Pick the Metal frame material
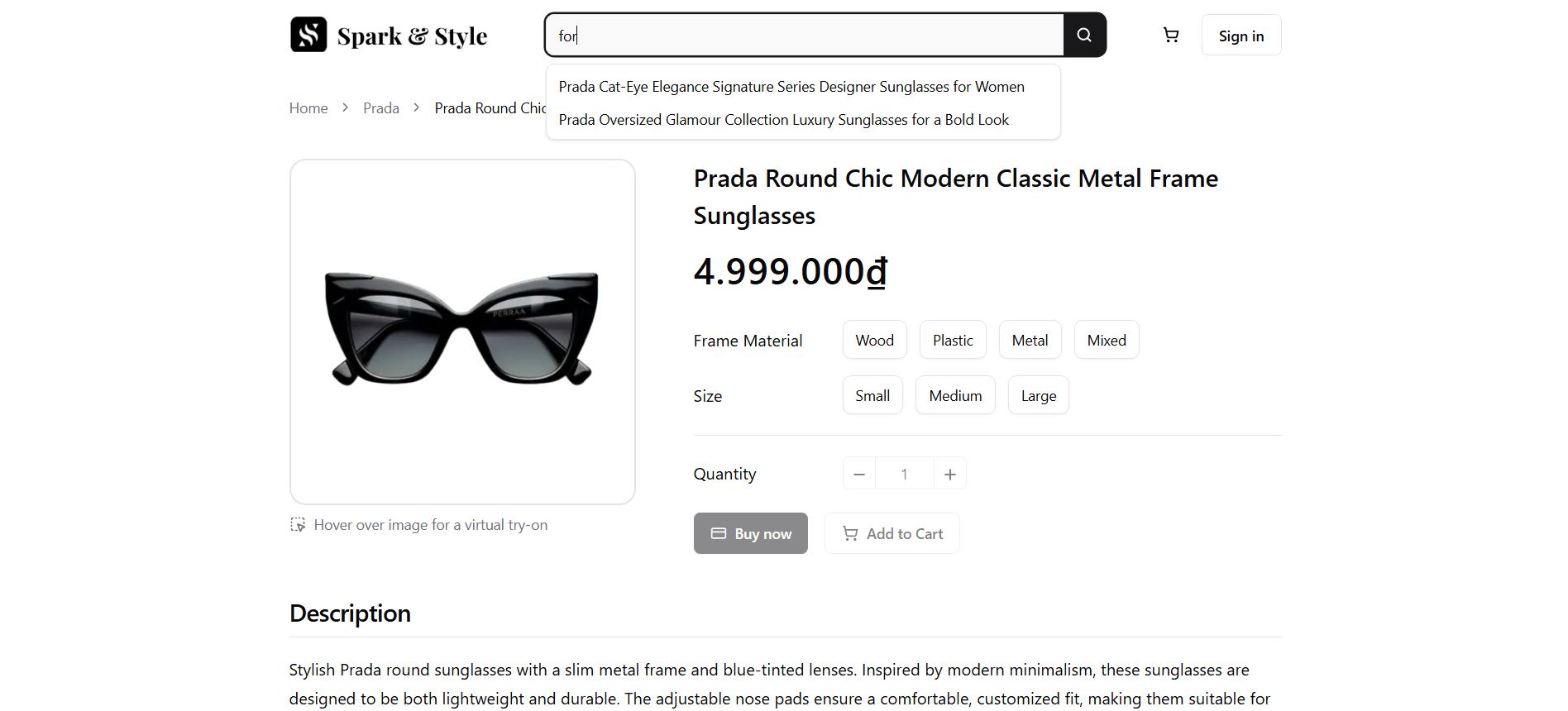The image size is (1568, 711). pos(1029,340)
